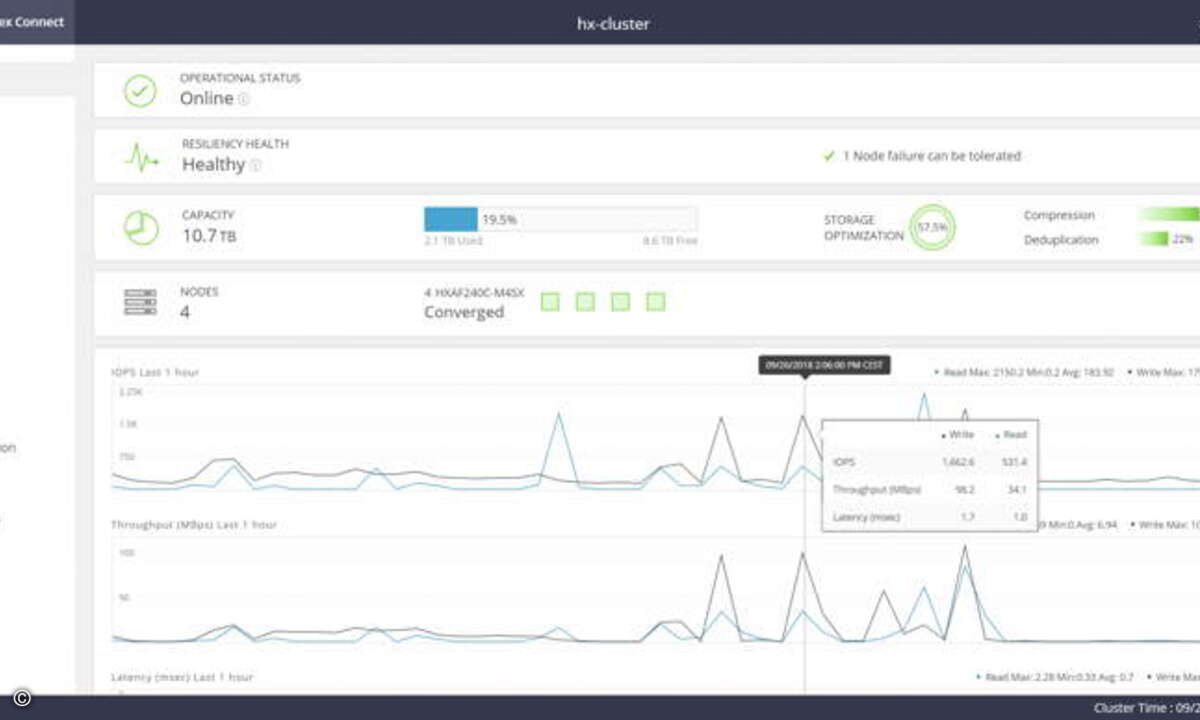Image resolution: width=1200 pixels, height=720 pixels.
Task: Click '8.6 TB Free' under capacity bar
Action: (x=670, y=241)
